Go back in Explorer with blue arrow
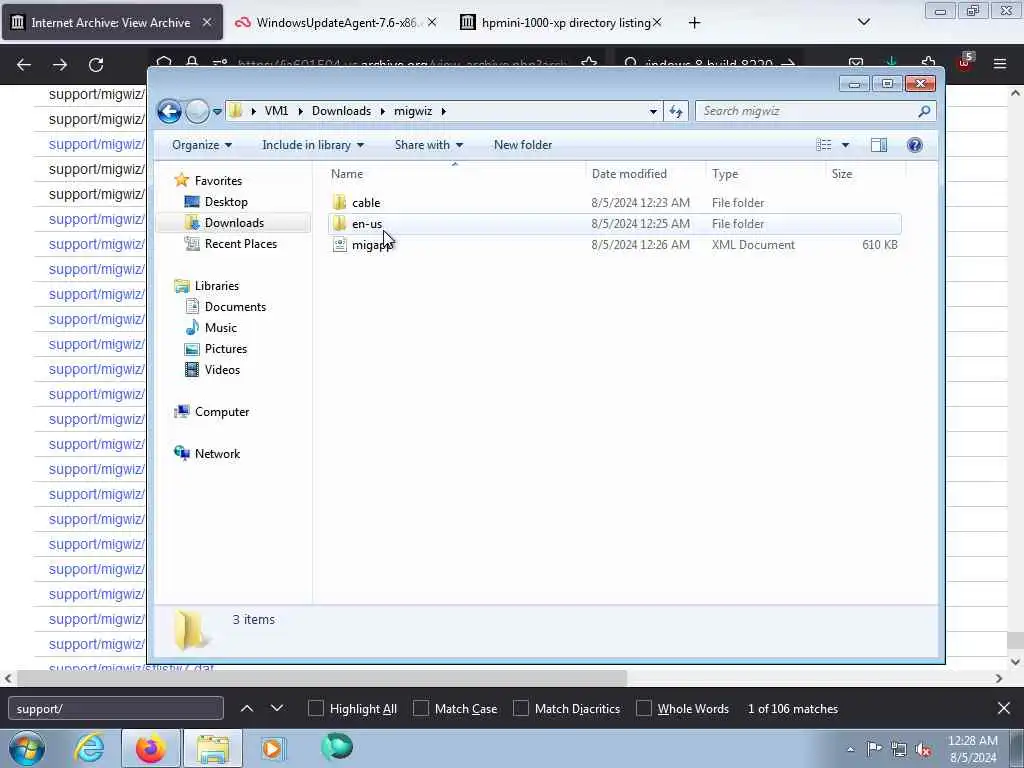The width and height of the screenshot is (1024, 768). click(169, 111)
